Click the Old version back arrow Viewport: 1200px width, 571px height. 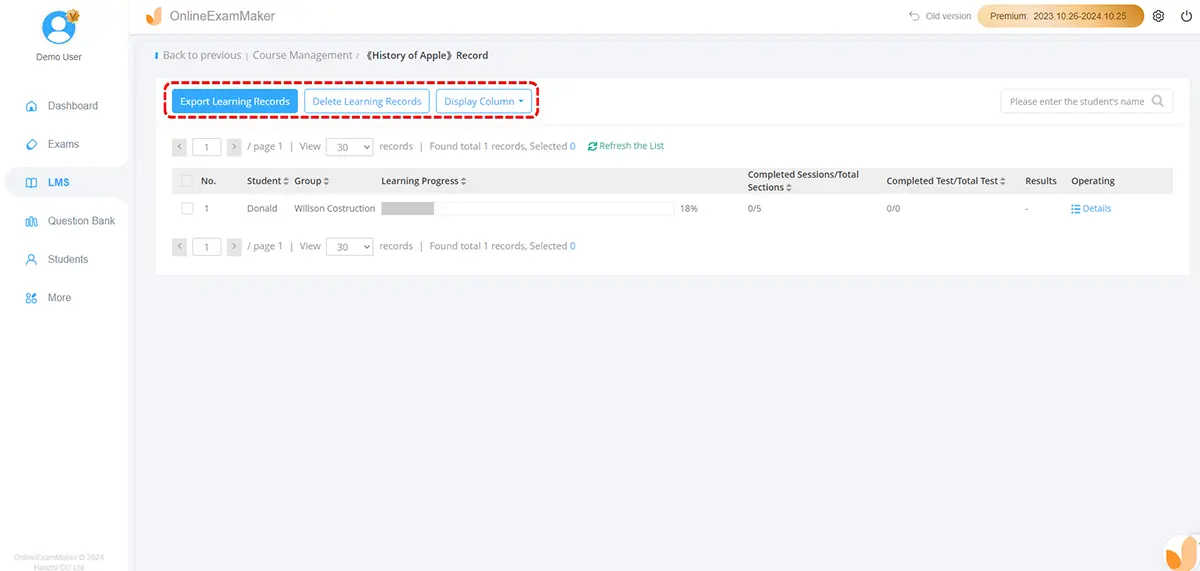pyautogui.click(x=914, y=16)
